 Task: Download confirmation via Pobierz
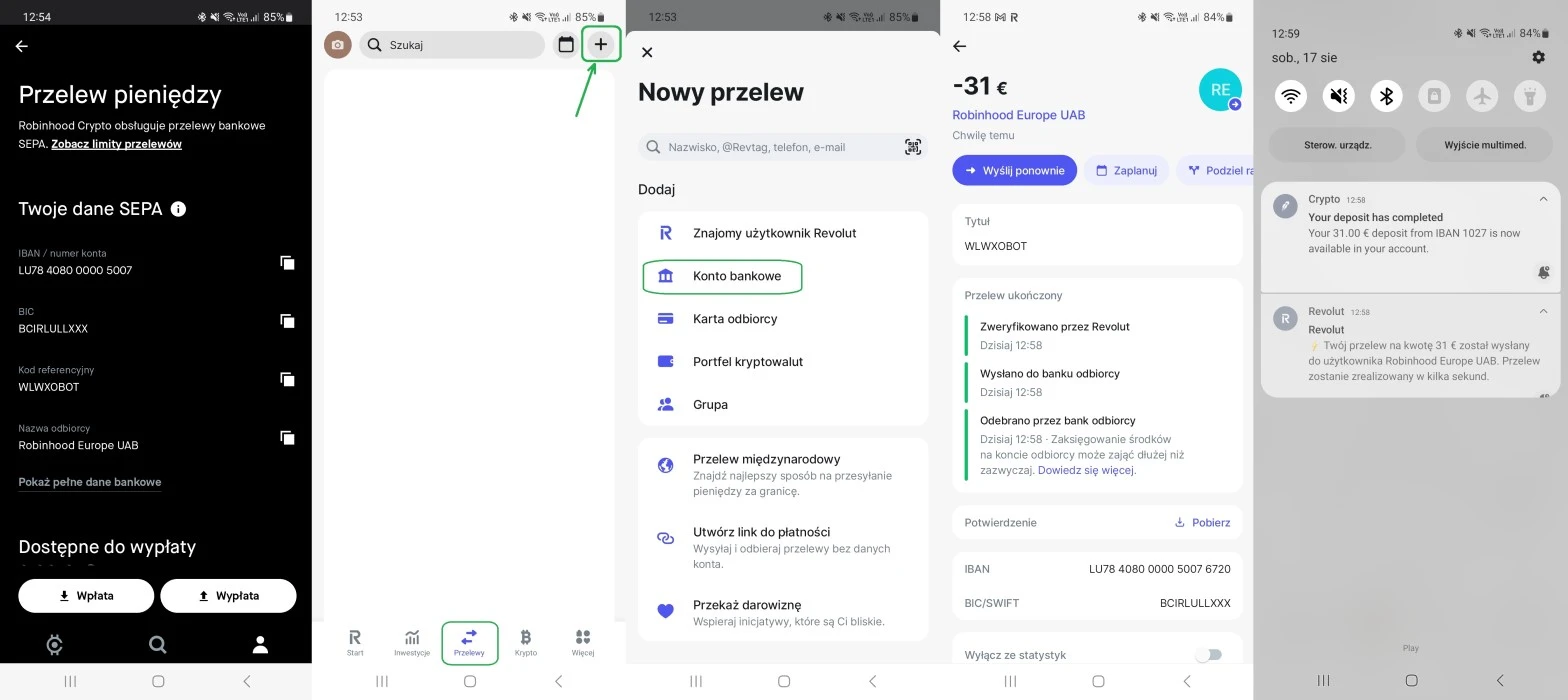tap(1202, 522)
